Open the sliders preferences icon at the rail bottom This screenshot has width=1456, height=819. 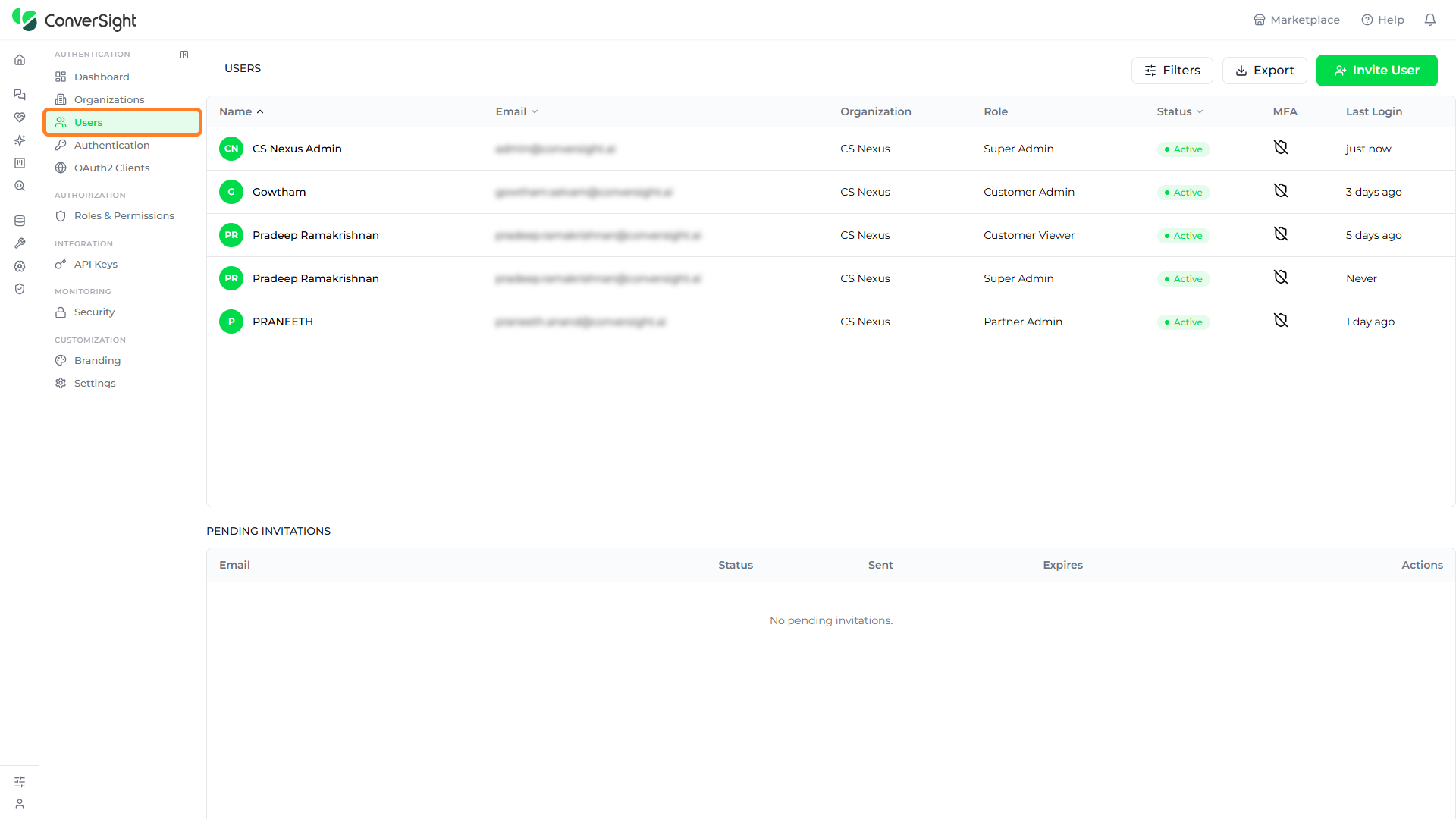coord(20,782)
